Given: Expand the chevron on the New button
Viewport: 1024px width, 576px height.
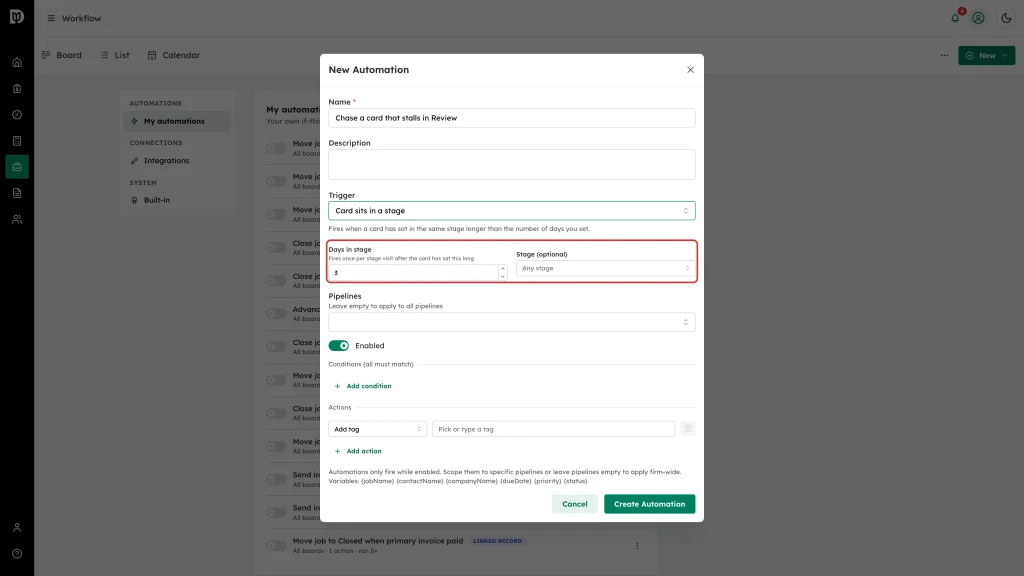Looking at the screenshot, I should (1005, 56).
